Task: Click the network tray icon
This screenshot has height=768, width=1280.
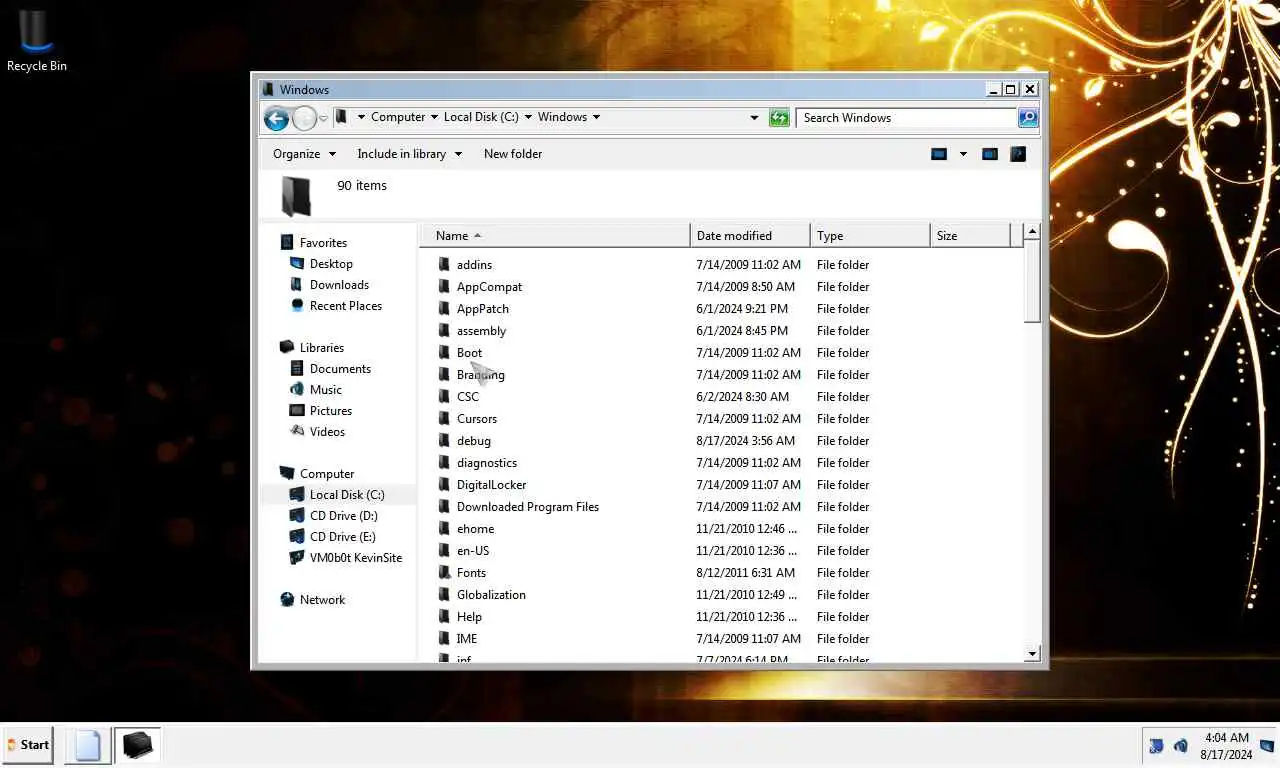Action: coord(1156,746)
